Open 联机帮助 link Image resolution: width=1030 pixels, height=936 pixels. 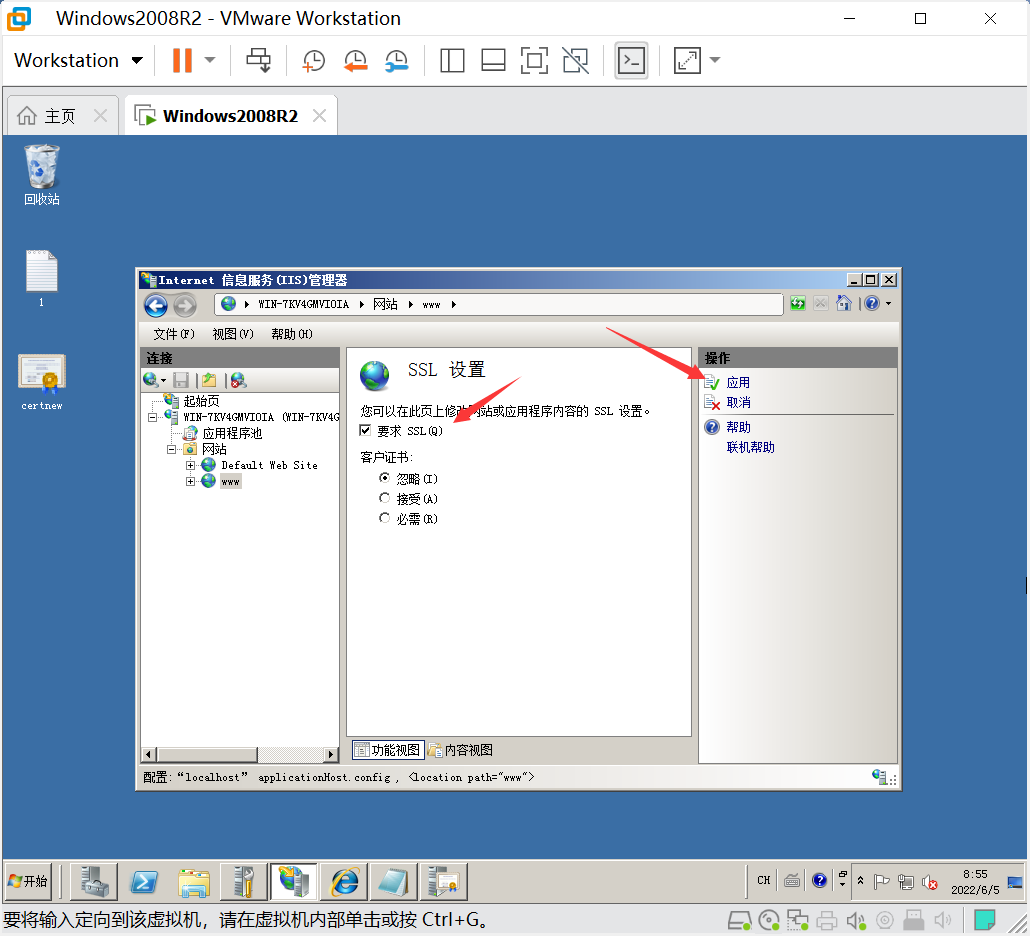(751, 447)
